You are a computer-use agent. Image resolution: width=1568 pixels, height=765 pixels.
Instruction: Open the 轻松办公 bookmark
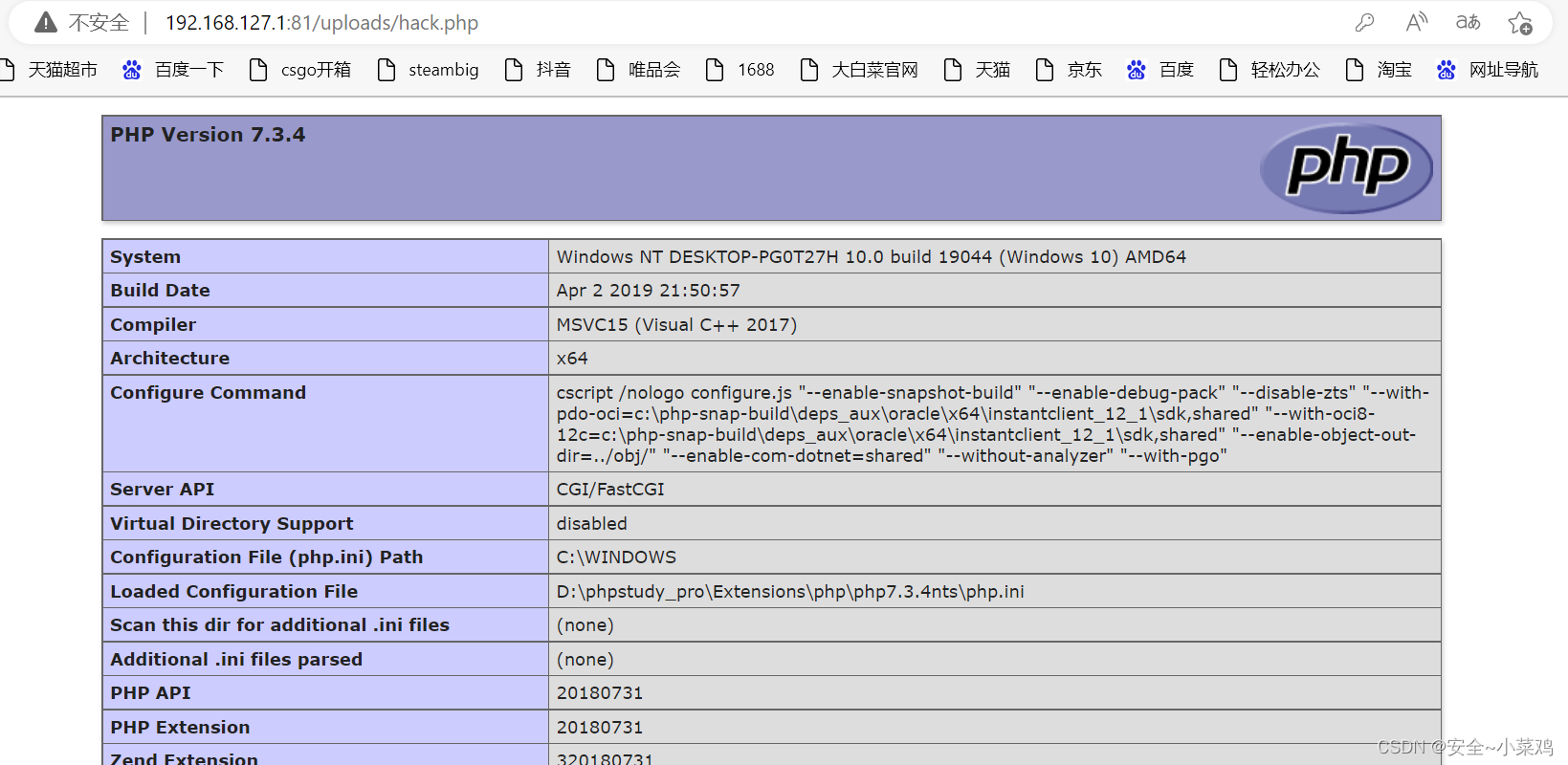click(x=1285, y=70)
